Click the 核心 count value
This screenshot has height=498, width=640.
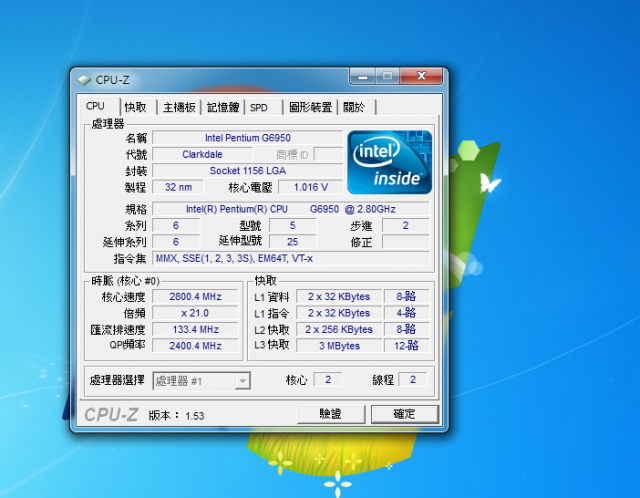(328, 380)
